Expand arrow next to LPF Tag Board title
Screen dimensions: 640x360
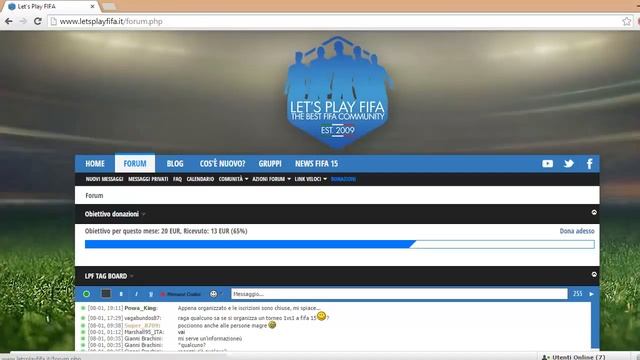131,276
